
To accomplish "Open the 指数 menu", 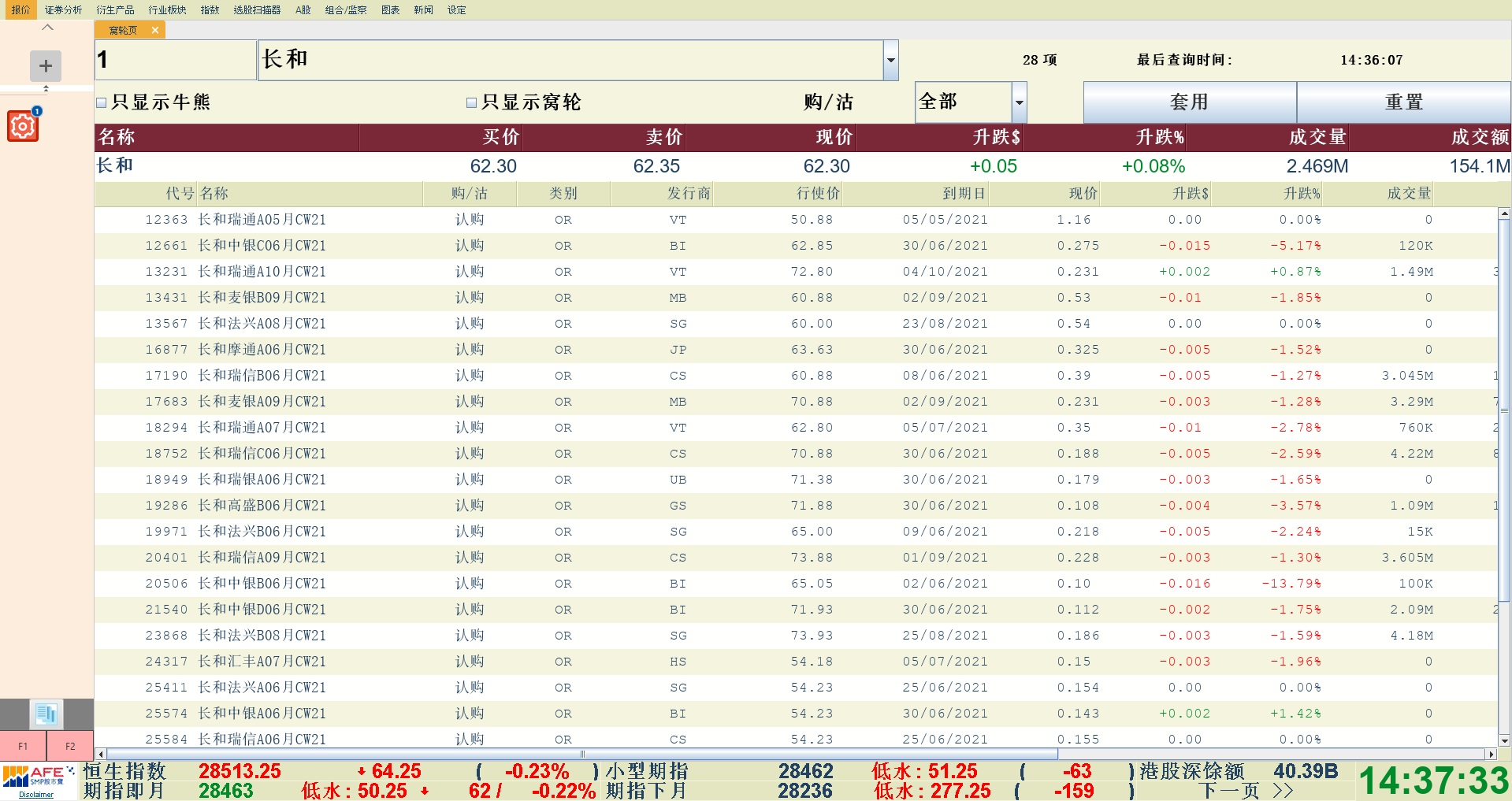I will [210, 9].
